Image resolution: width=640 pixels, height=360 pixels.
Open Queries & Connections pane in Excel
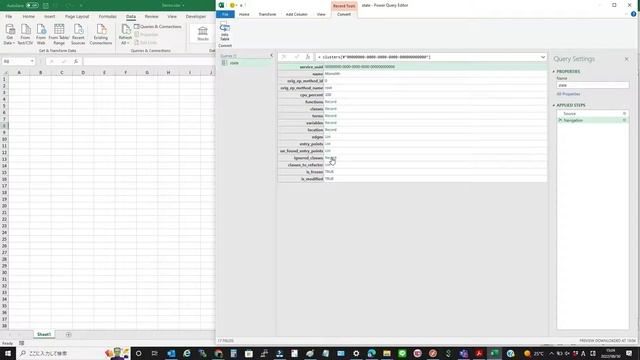pyautogui.click(x=158, y=27)
